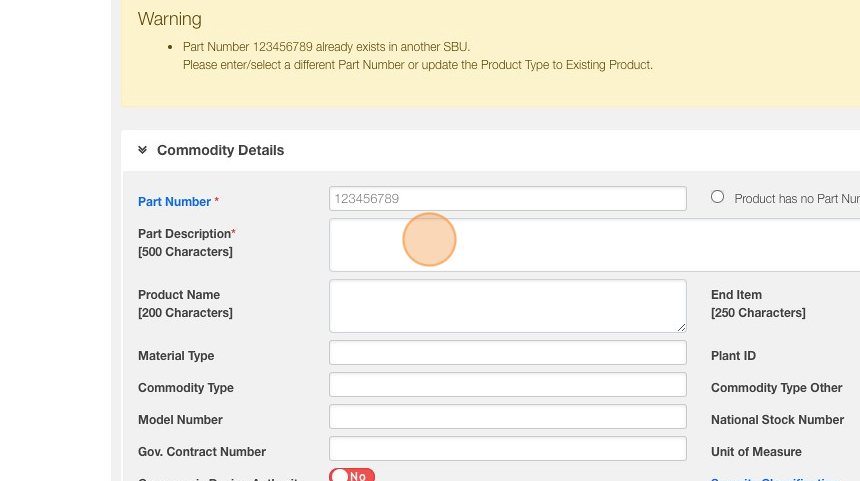Click the Commodity Type input box

[507, 385]
